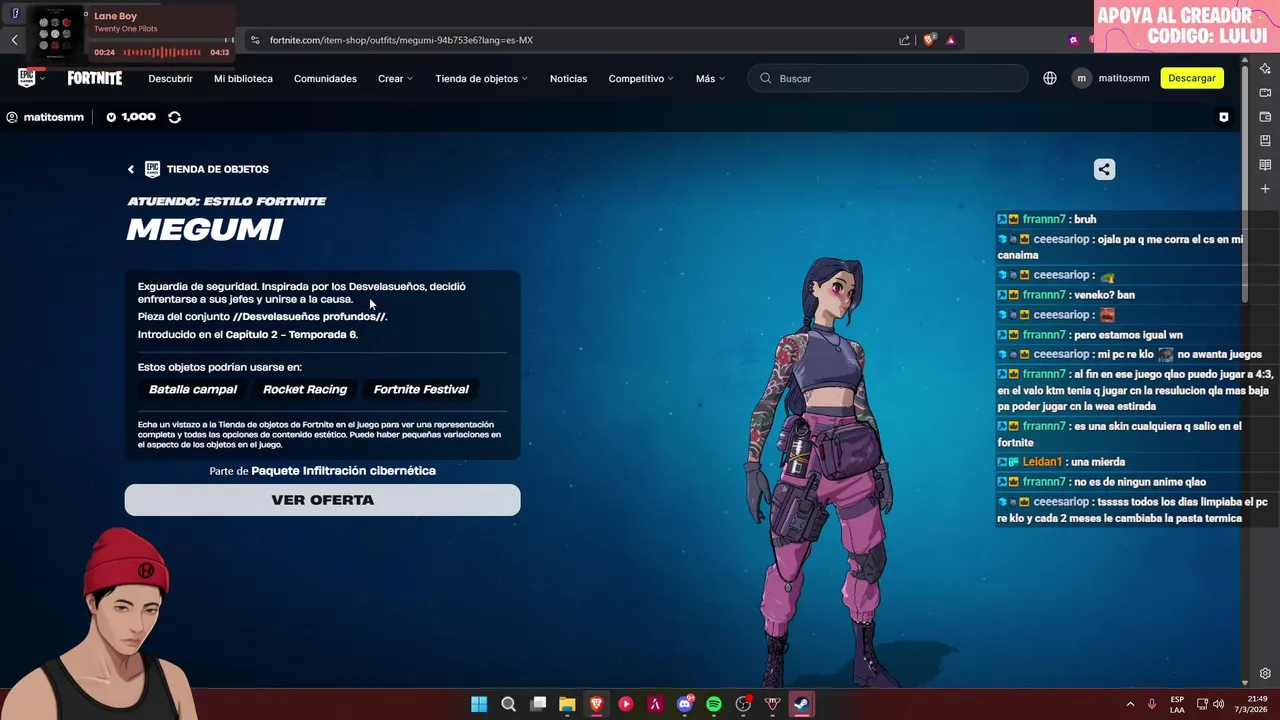Click the browser address bar URL

point(401,40)
